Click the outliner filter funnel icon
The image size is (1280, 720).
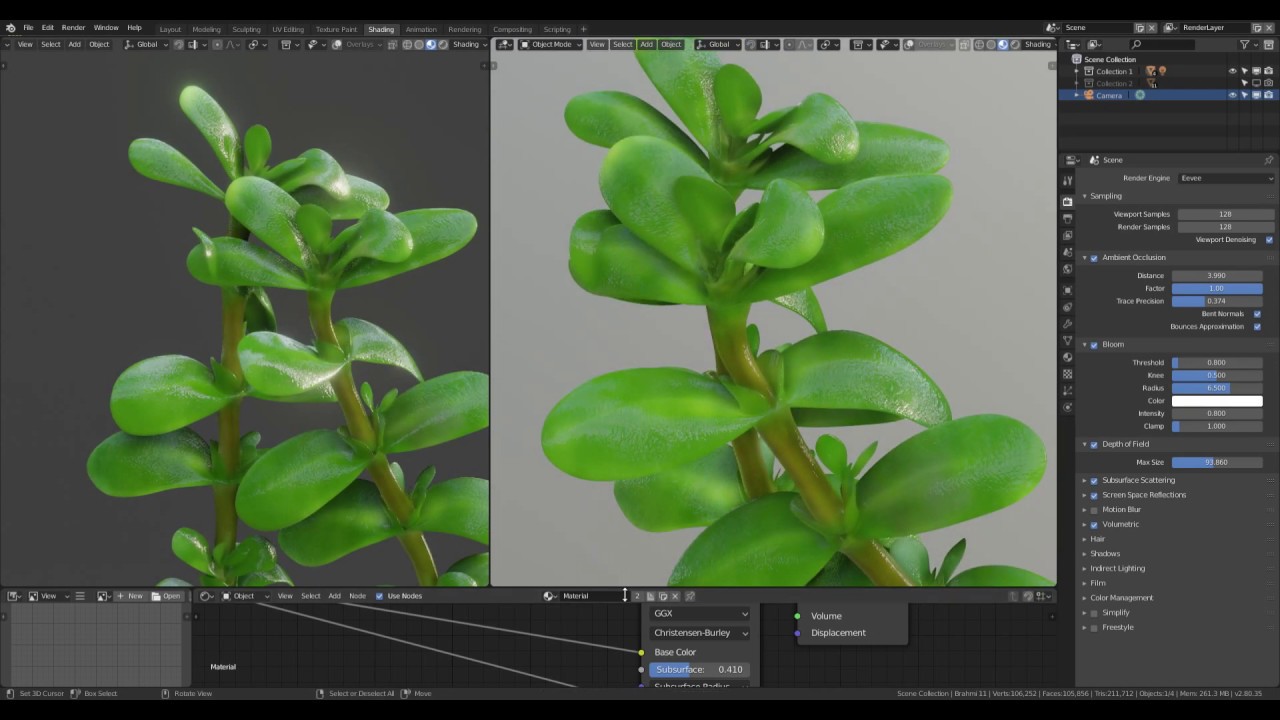click(x=1244, y=44)
